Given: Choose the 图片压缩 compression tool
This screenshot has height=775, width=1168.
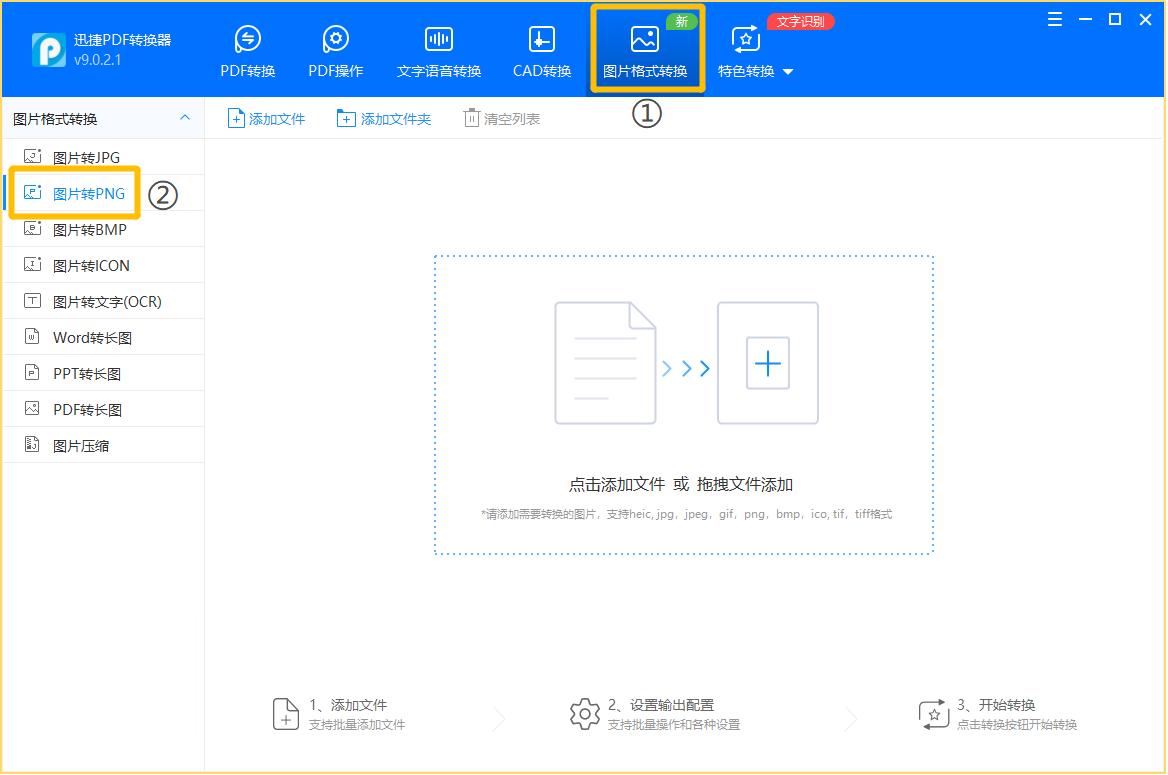Looking at the screenshot, I should point(80,444).
